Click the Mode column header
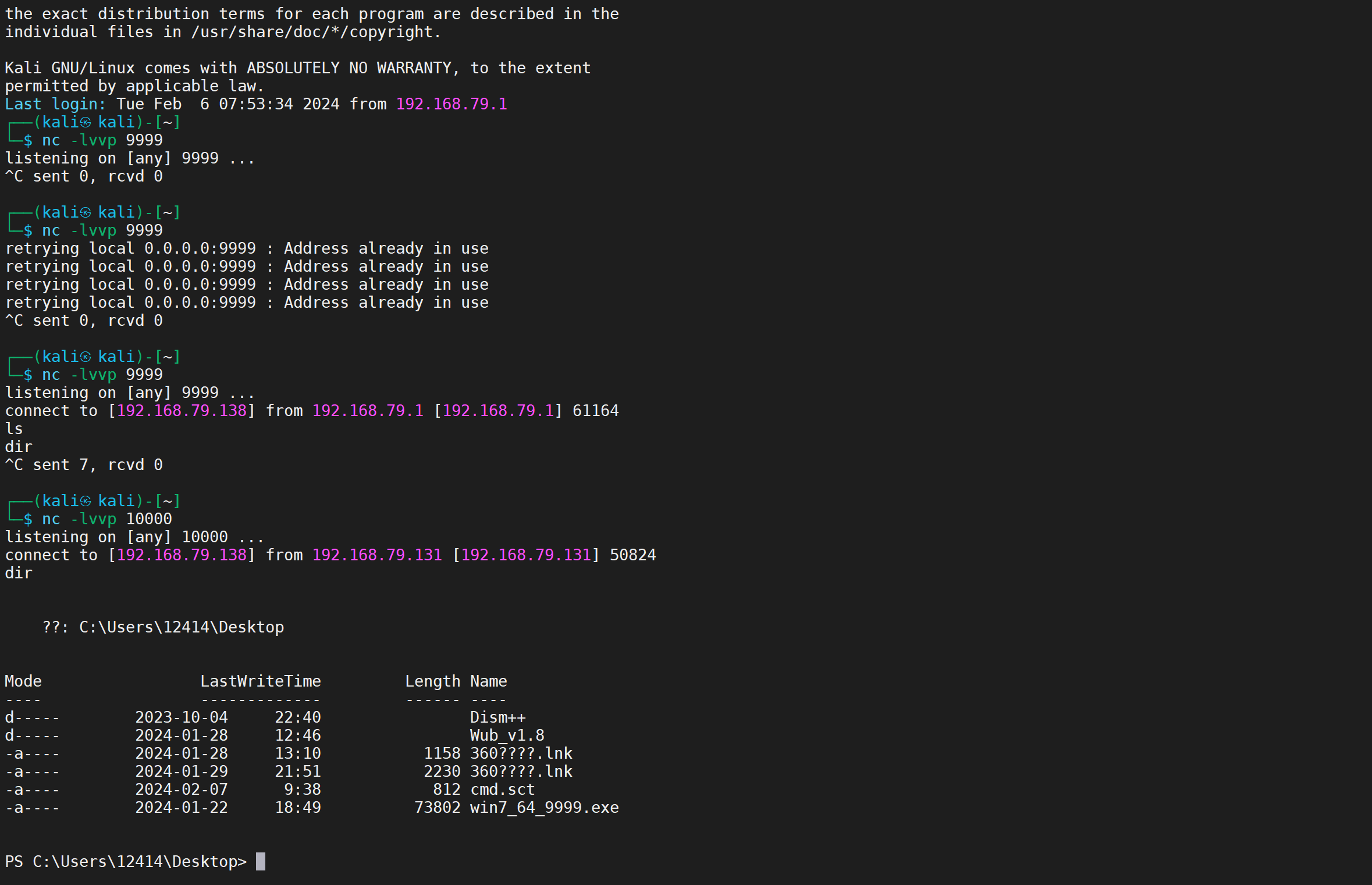 tap(23, 681)
